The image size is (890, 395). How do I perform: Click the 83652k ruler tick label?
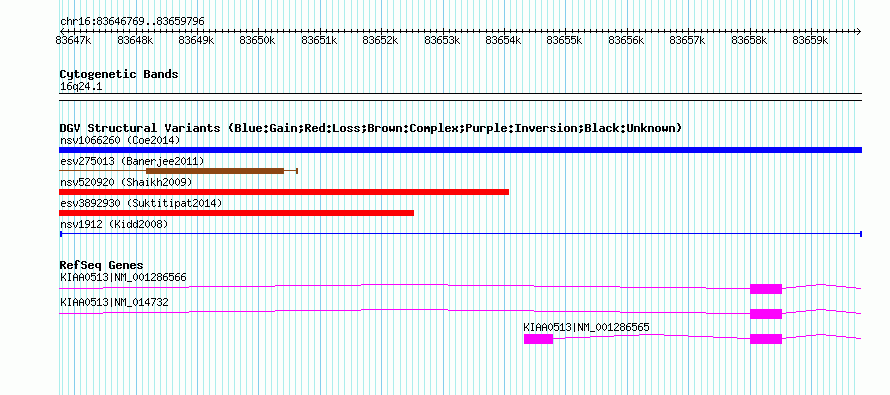(380, 40)
